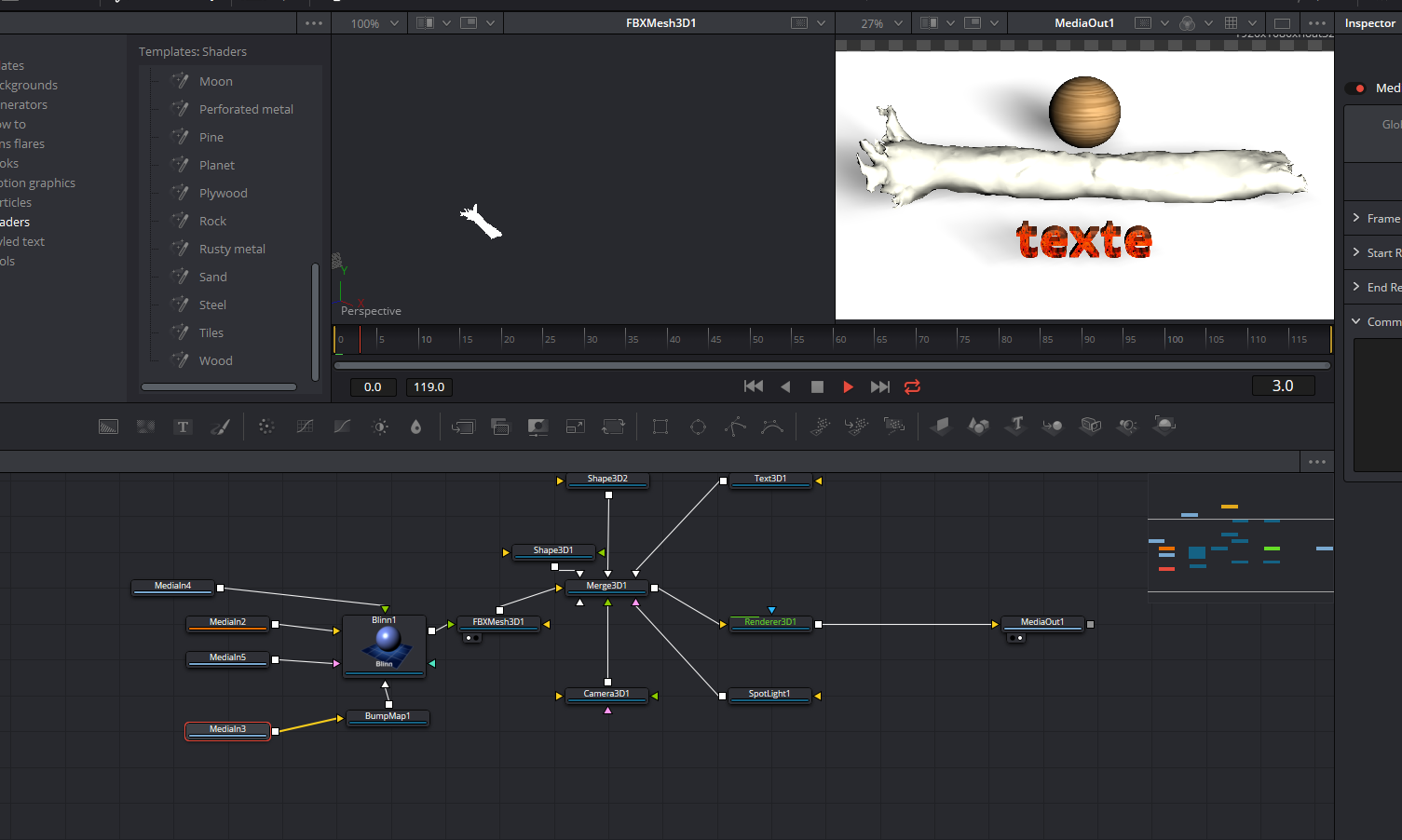Stop playback
This screenshot has width=1402, height=840.
(817, 386)
